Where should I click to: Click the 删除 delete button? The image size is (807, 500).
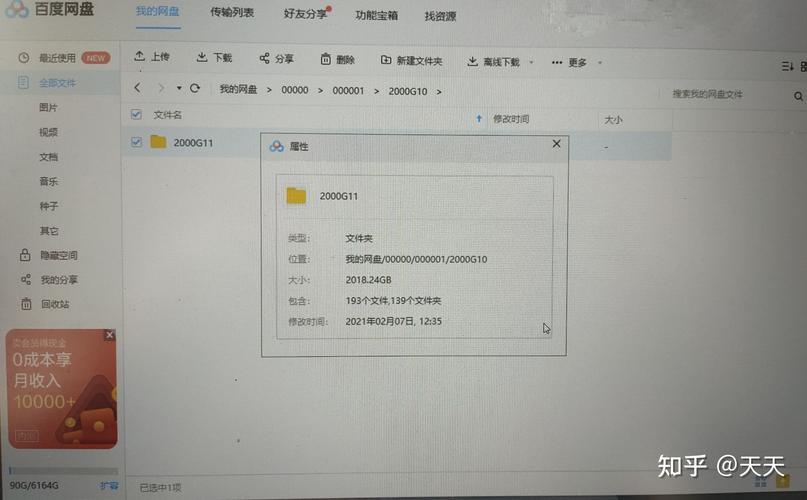(x=338, y=59)
